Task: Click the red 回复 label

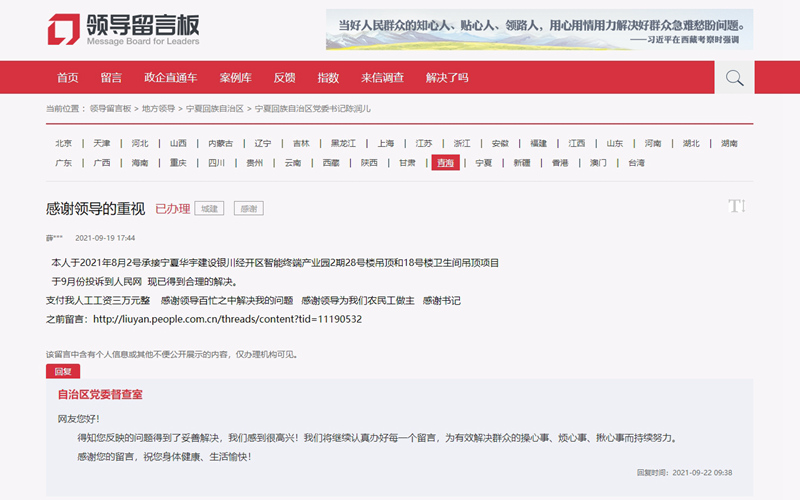Action: (x=62, y=371)
